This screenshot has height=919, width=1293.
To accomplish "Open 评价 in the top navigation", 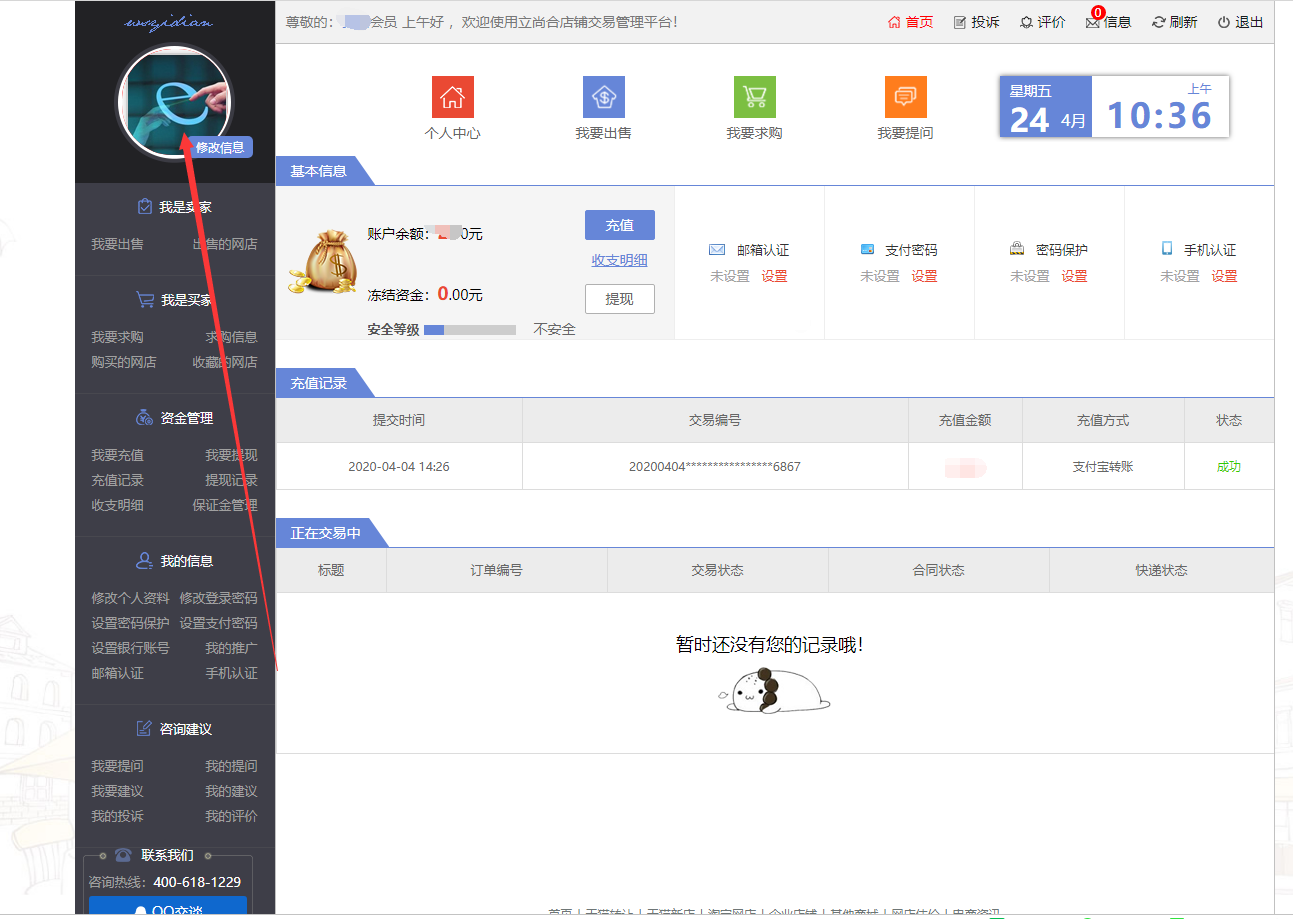I will point(1042,22).
